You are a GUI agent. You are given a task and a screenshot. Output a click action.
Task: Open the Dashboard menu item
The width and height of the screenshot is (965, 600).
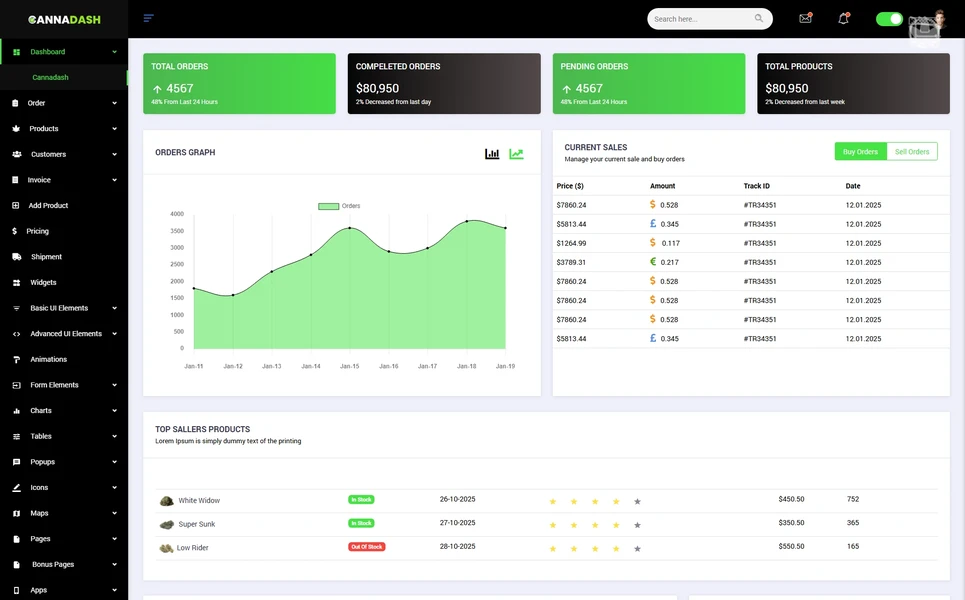click(47, 51)
